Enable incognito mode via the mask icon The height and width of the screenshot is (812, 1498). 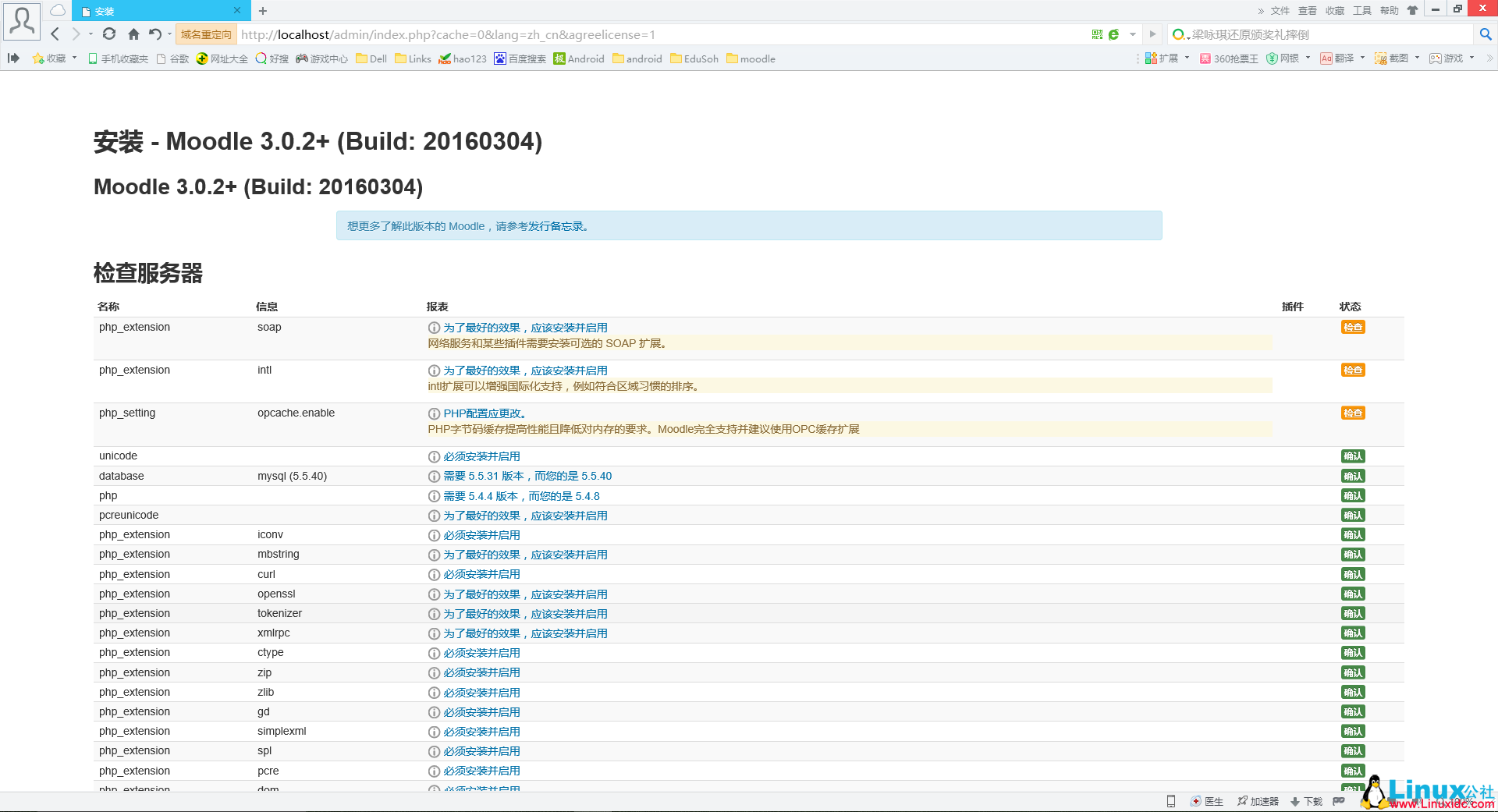click(1340, 801)
